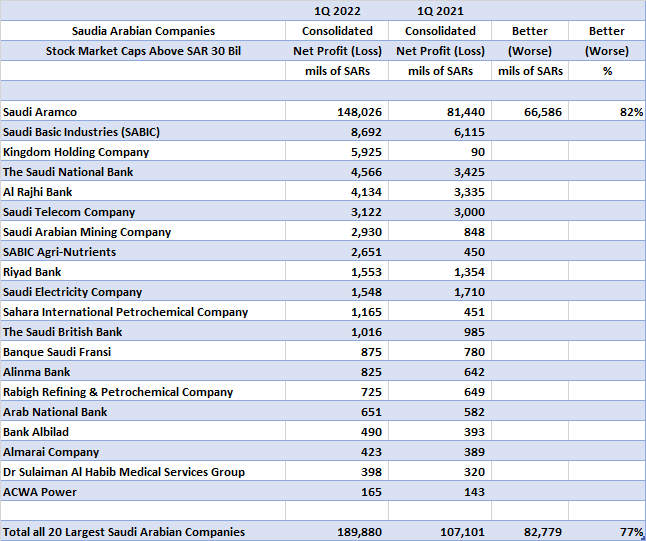Select Banque Saudi Fransi value 875

click(x=337, y=351)
